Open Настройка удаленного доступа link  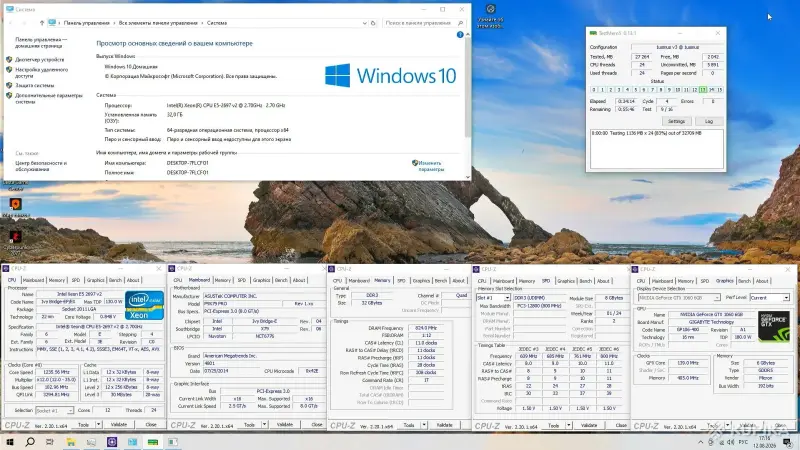41,72
